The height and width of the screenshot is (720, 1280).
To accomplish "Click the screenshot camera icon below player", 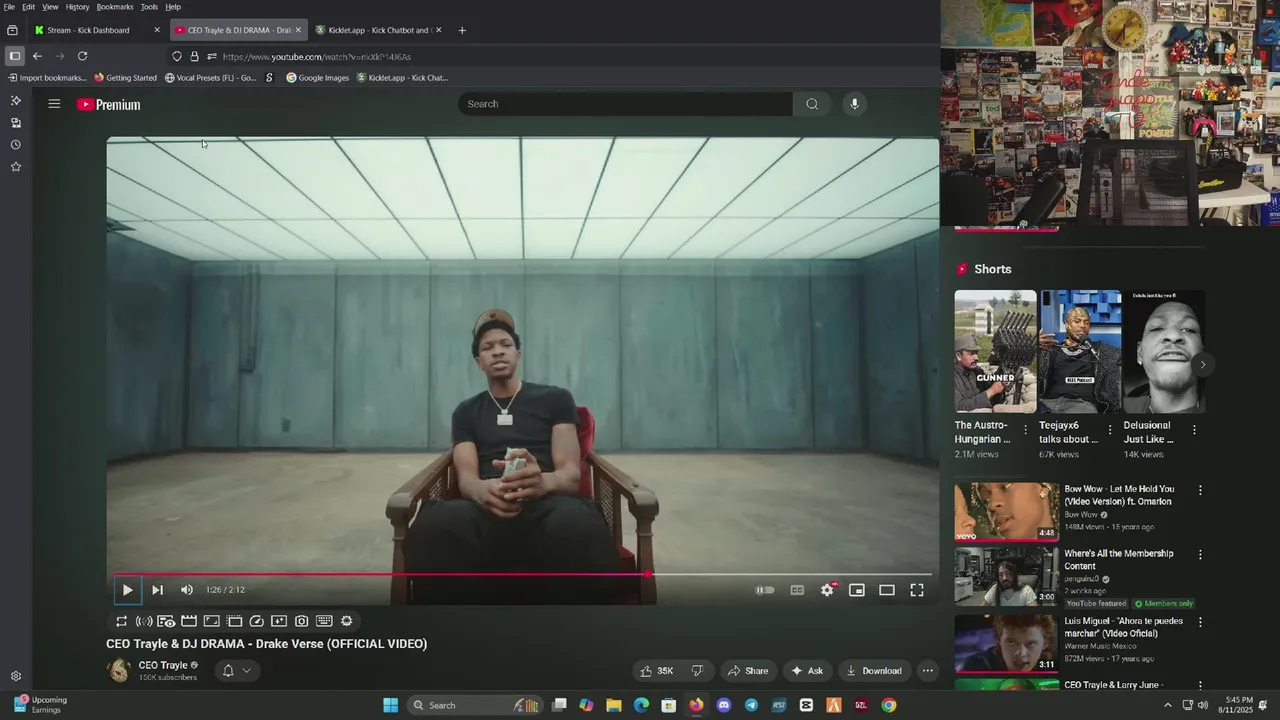I will pos(301,621).
